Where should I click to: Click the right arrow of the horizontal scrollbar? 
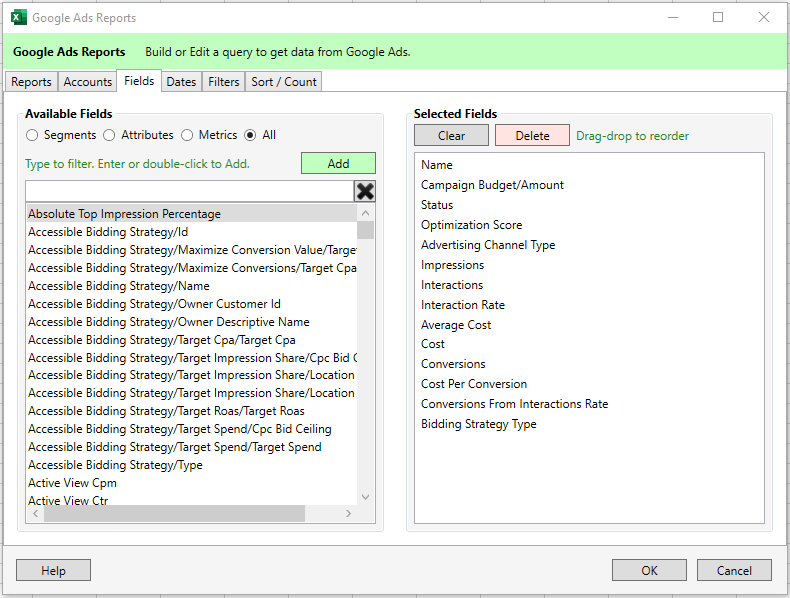[348, 513]
